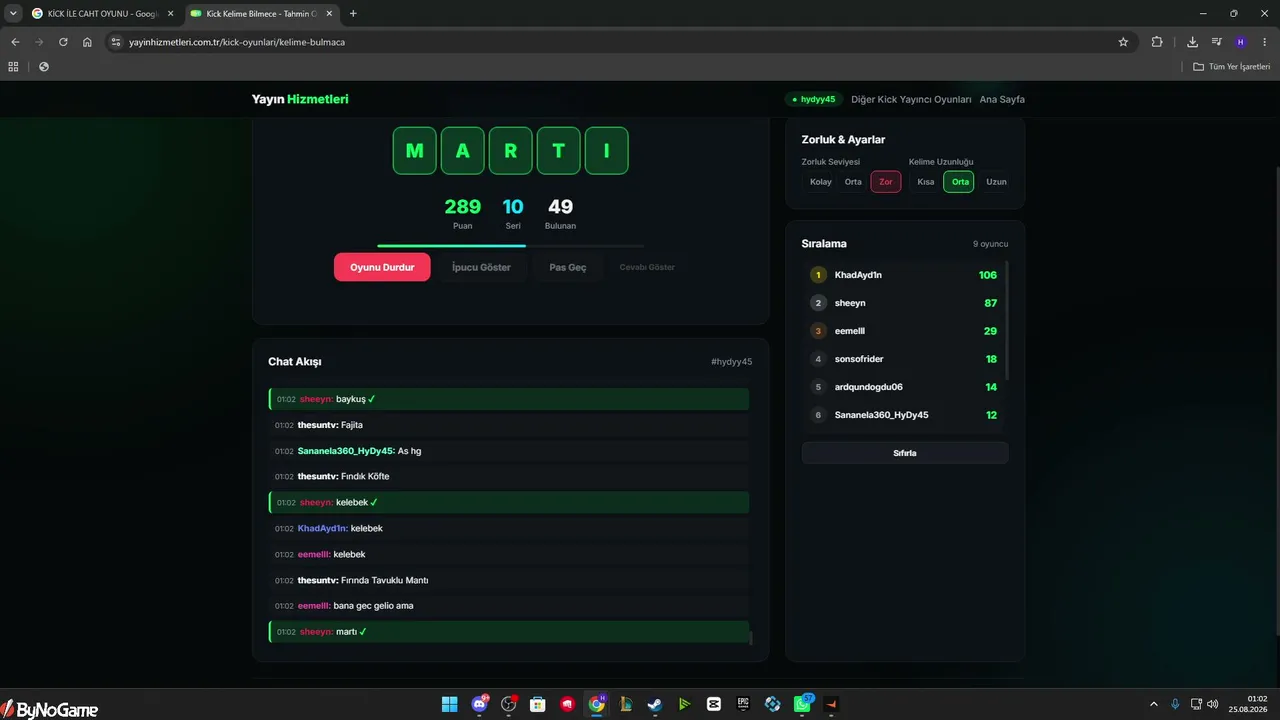The image size is (1280, 720).
Task: Go to Ana Sayfa
Action: [x=1002, y=99]
